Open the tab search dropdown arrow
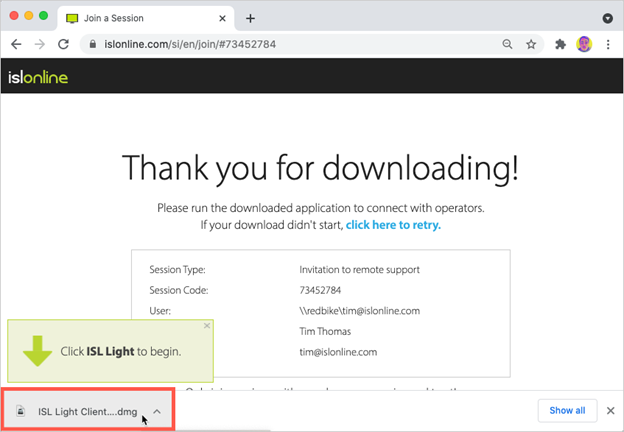This screenshot has width=624, height=432. click(608, 18)
